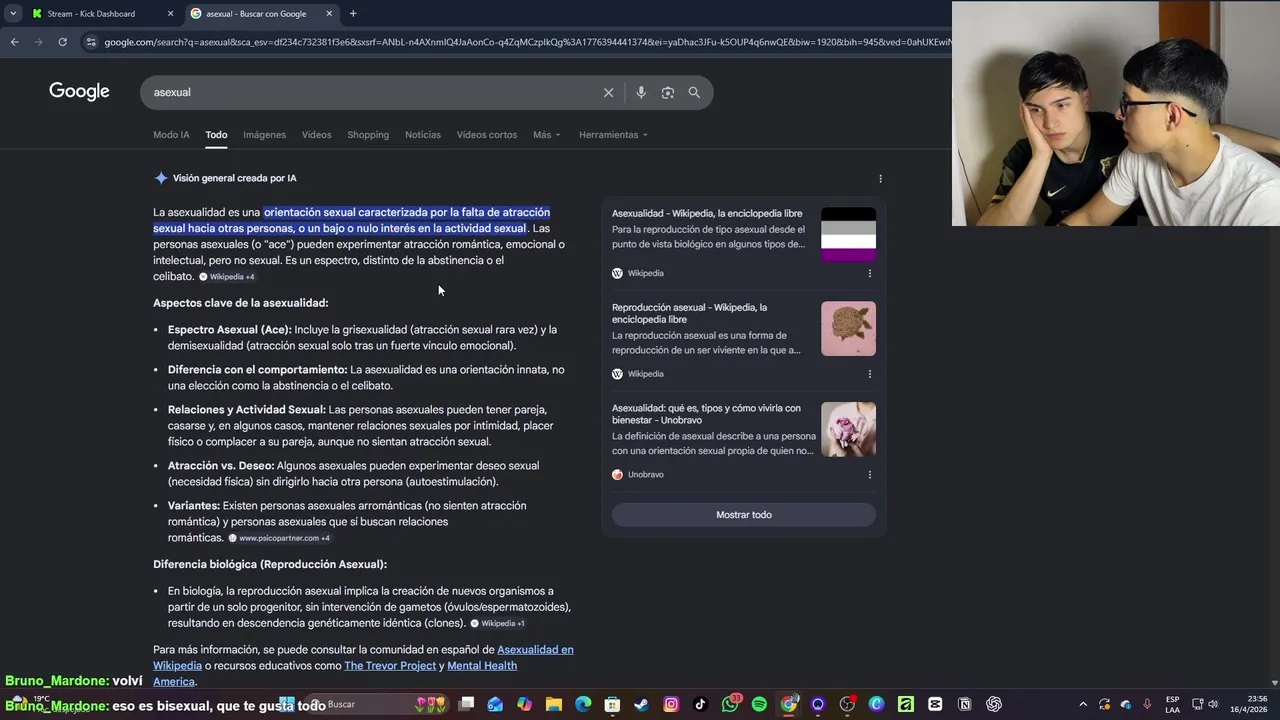
Task: Click the ESP LAA language indicator
Action: coord(1172,704)
